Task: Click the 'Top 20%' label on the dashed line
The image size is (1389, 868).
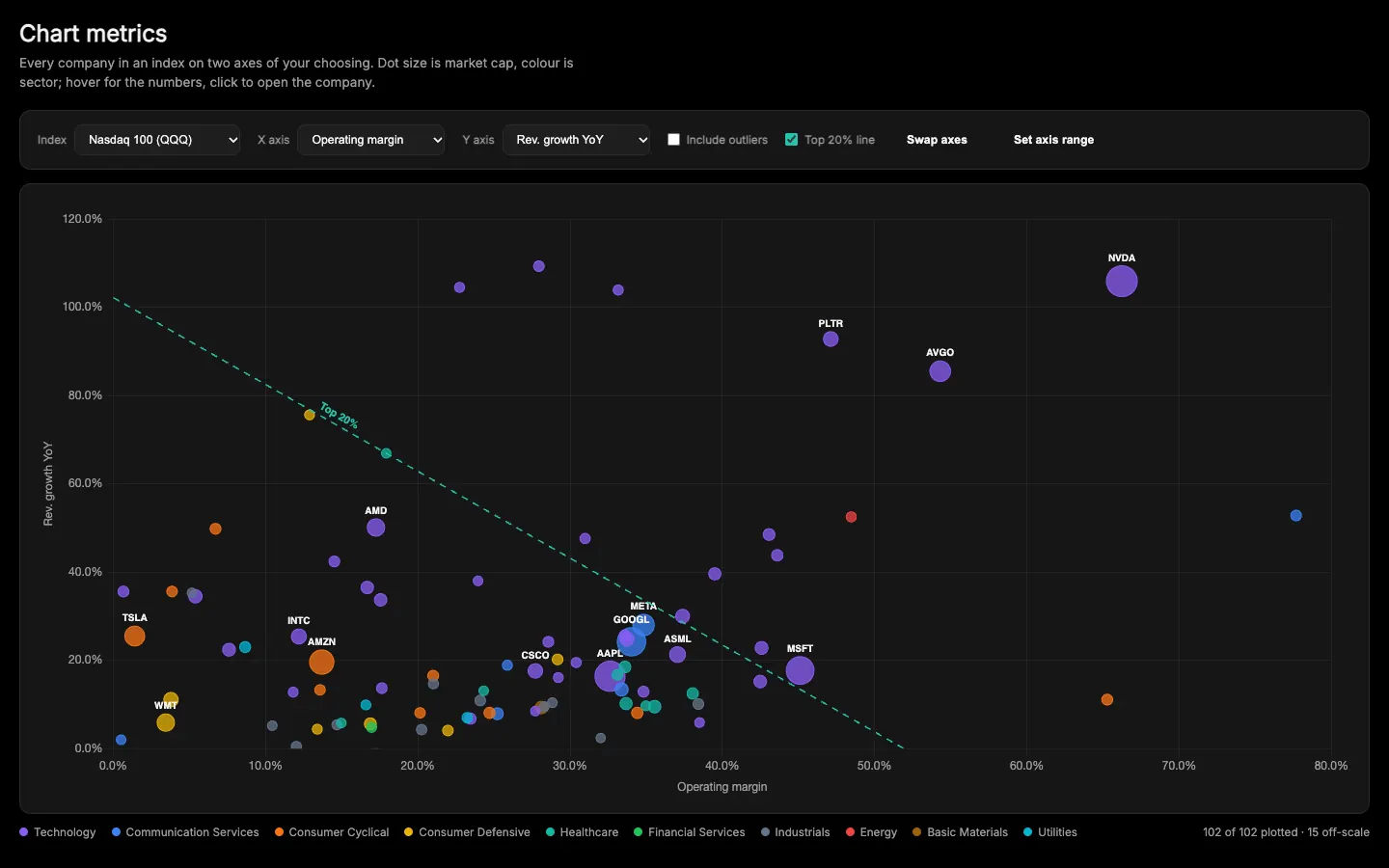Action: [340, 416]
